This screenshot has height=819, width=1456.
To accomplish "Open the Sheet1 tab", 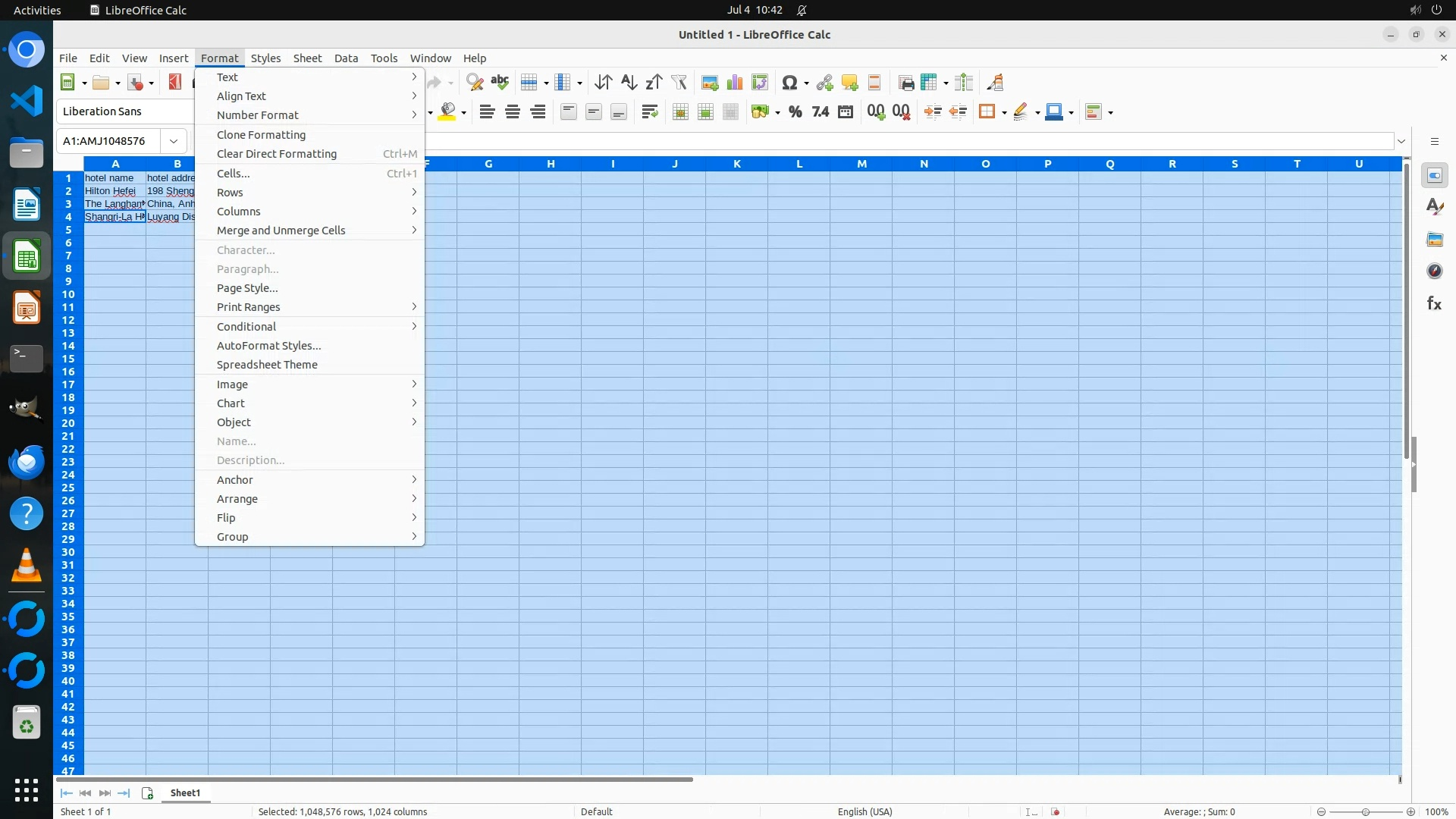I will (185, 793).
